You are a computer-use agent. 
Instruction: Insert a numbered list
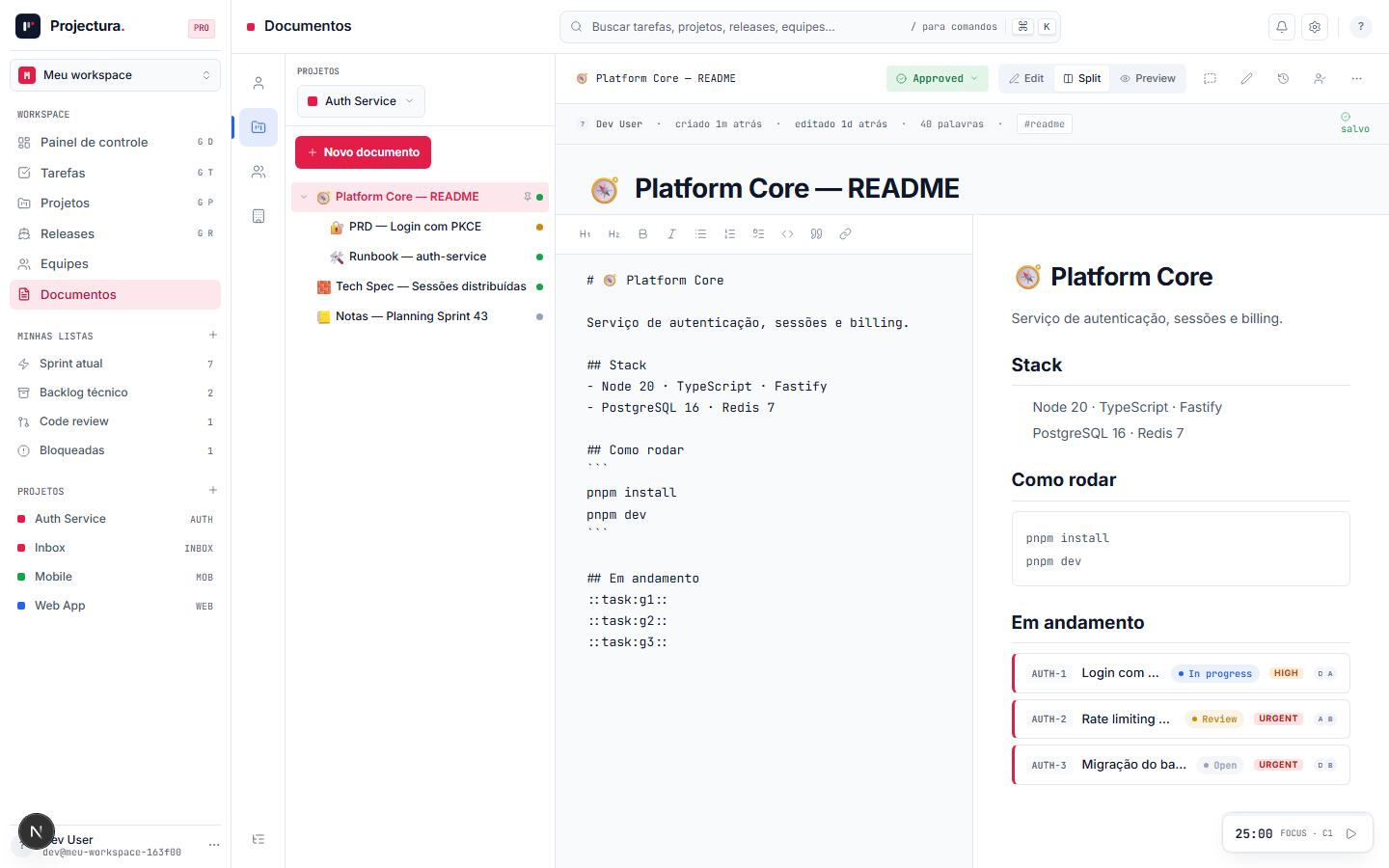coord(729,234)
